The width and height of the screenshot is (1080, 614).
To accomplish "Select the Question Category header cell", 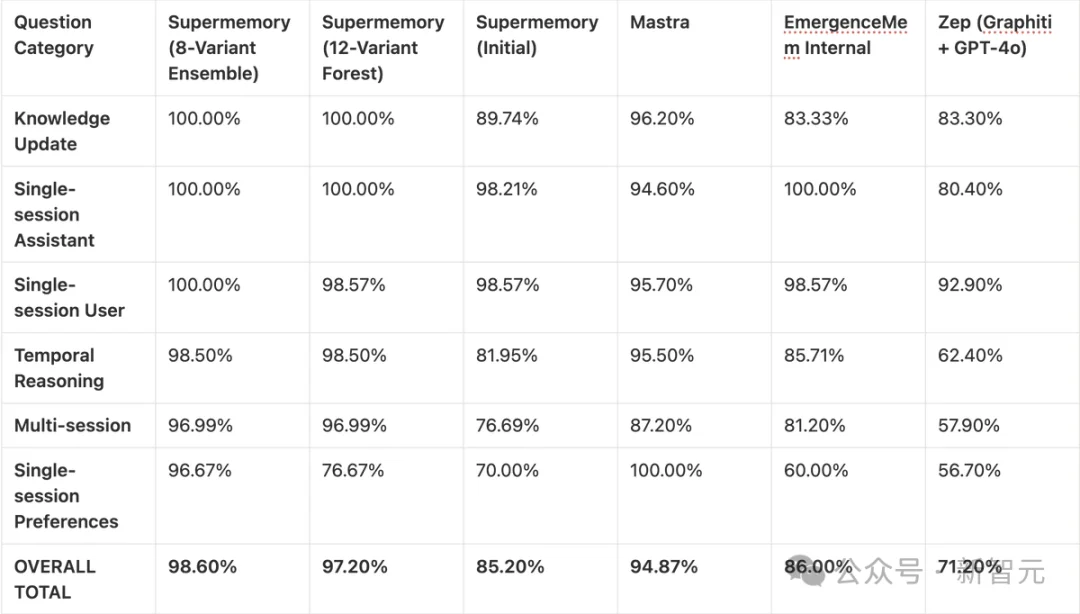I will click(x=53, y=35).
